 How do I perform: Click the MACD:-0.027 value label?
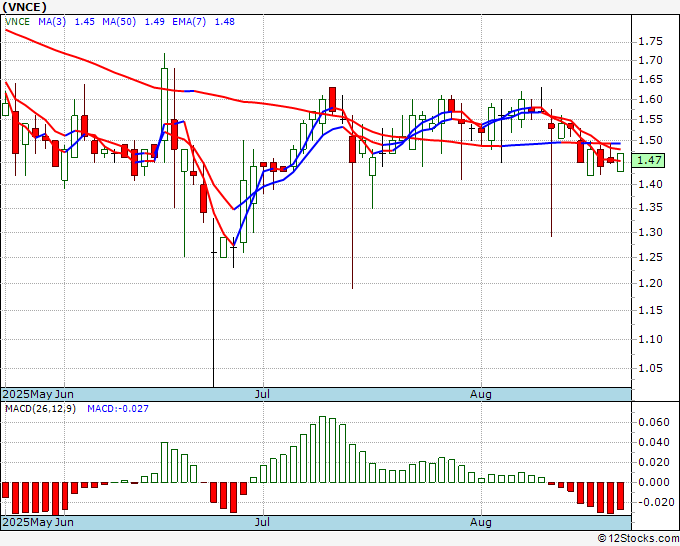118,409
